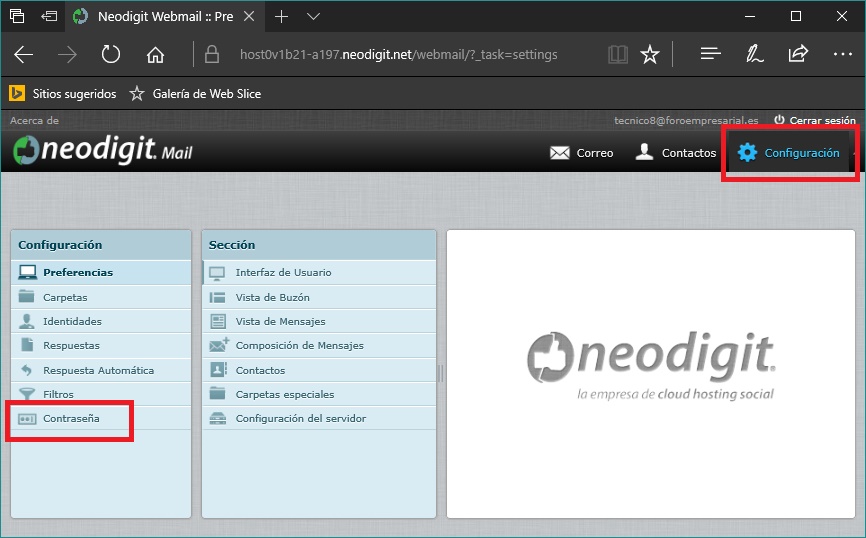This screenshot has width=866, height=538.
Task: Show set aside tabs icon
Action: 17,17
